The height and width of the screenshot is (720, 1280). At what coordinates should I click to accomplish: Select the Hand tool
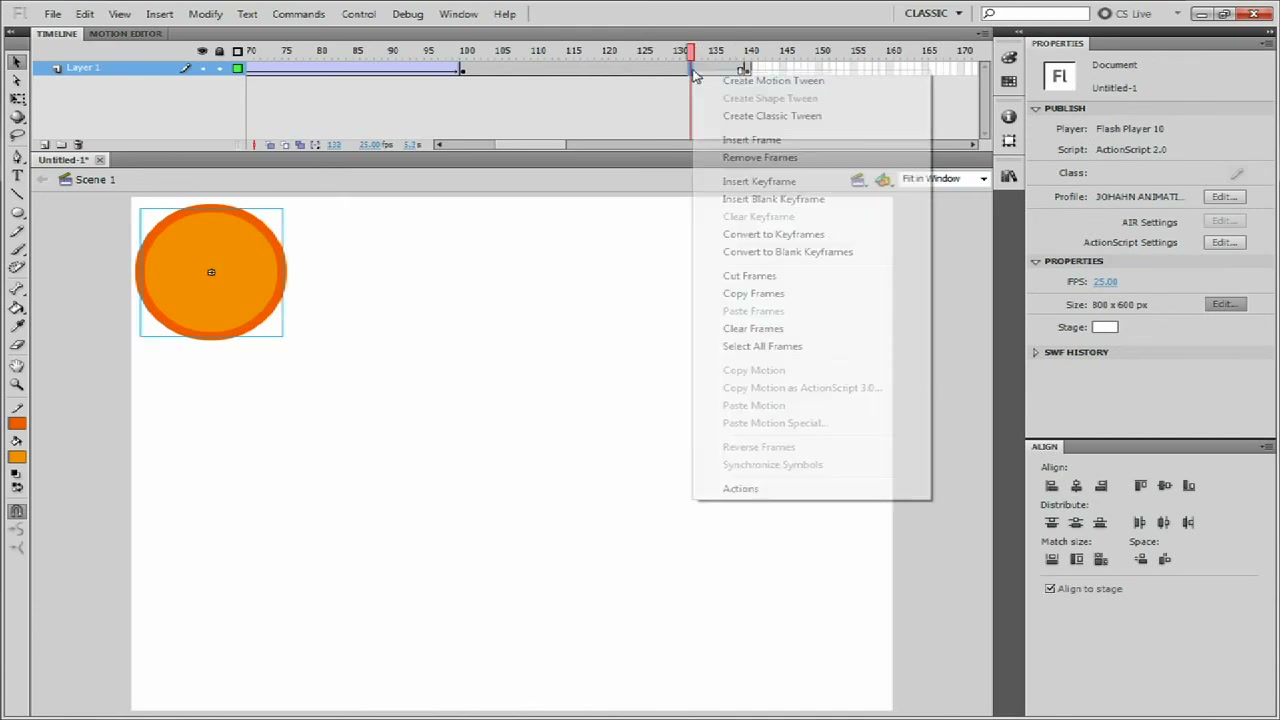pos(17,367)
